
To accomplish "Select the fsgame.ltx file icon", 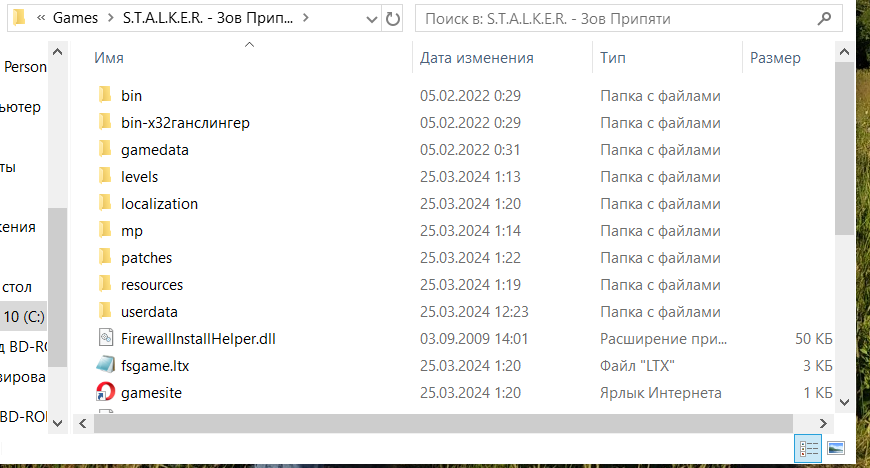I will (106, 366).
